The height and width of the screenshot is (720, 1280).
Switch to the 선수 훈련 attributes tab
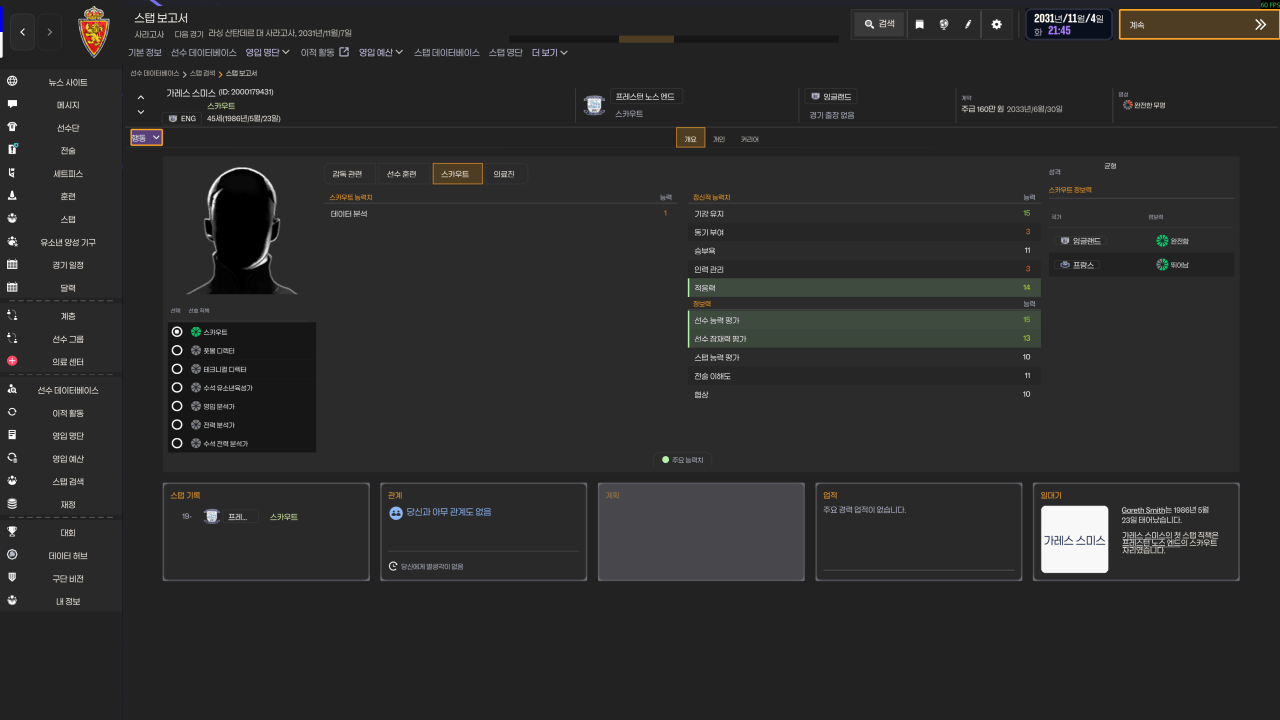tap(402, 174)
